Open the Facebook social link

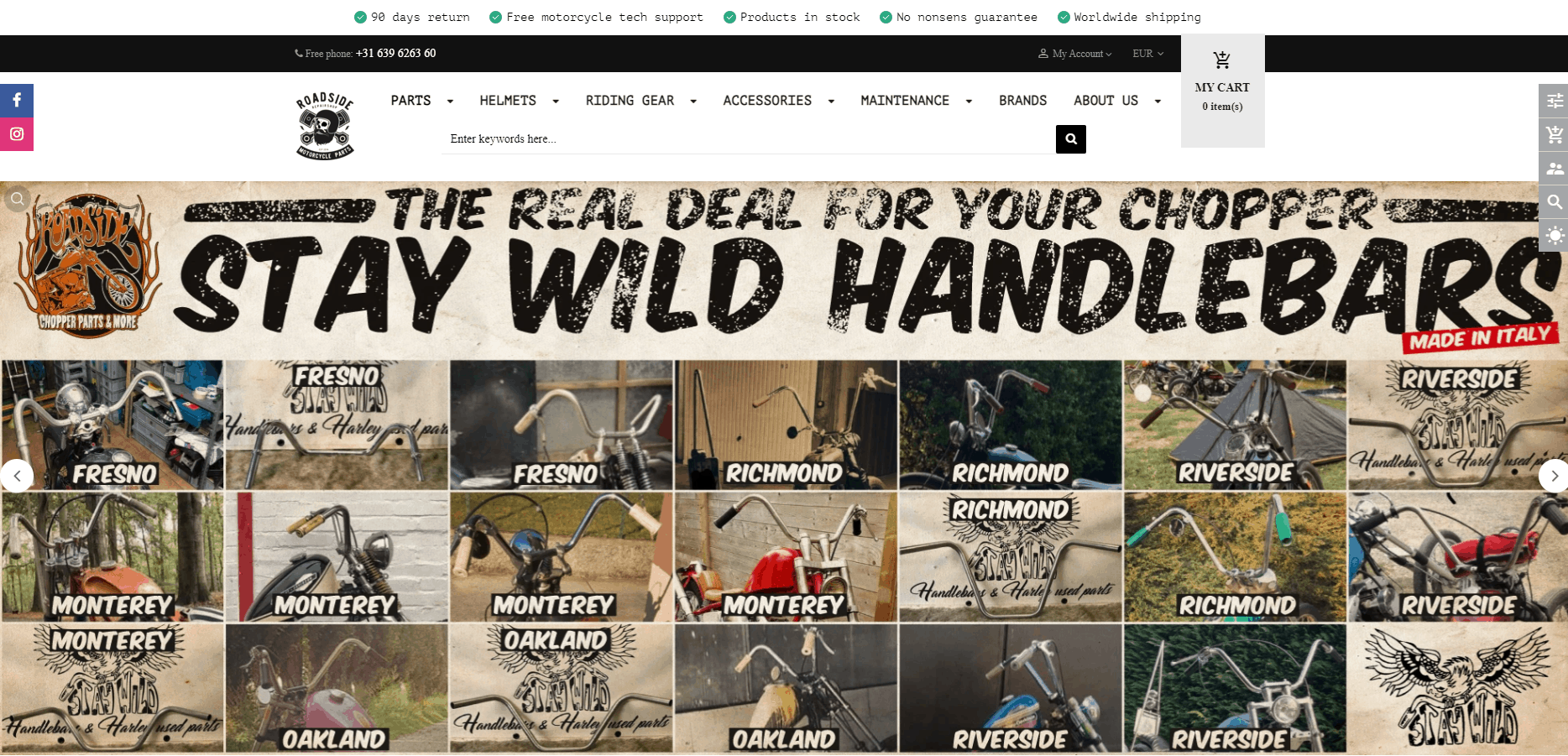[x=17, y=101]
